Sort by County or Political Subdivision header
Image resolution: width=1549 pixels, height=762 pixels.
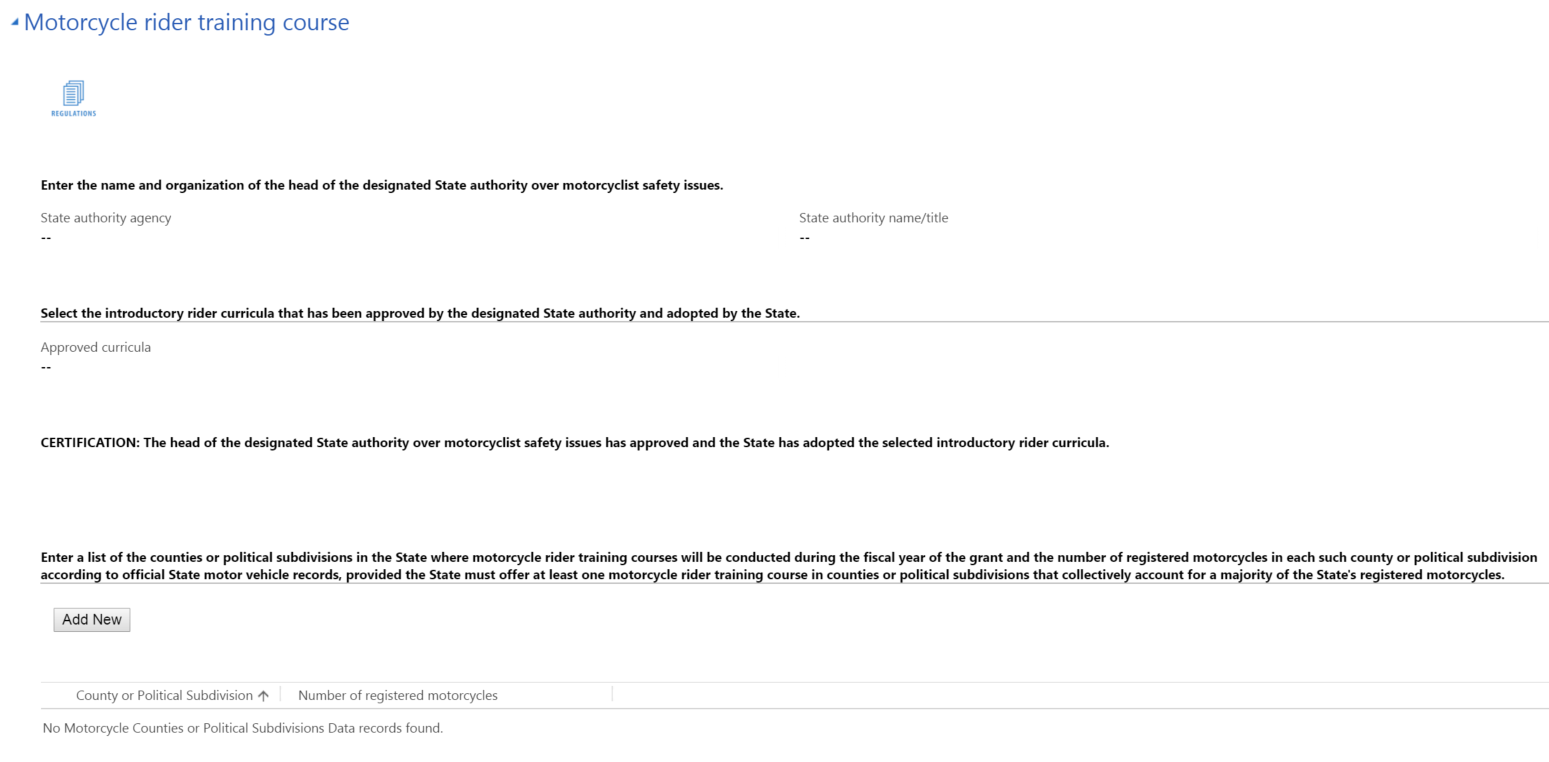click(164, 695)
